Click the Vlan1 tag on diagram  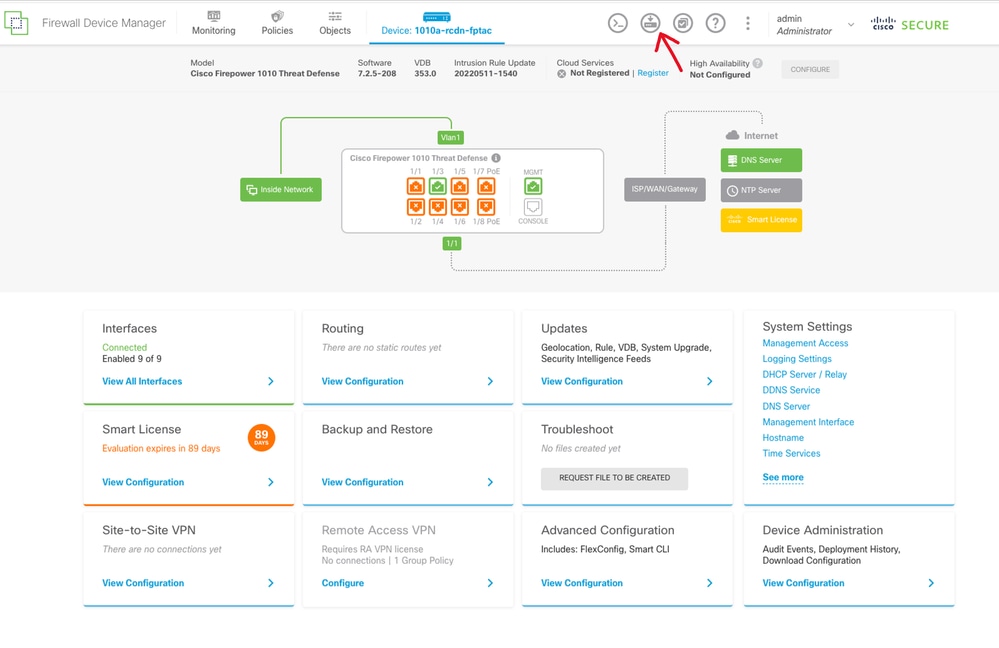pyautogui.click(x=450, y=138)
